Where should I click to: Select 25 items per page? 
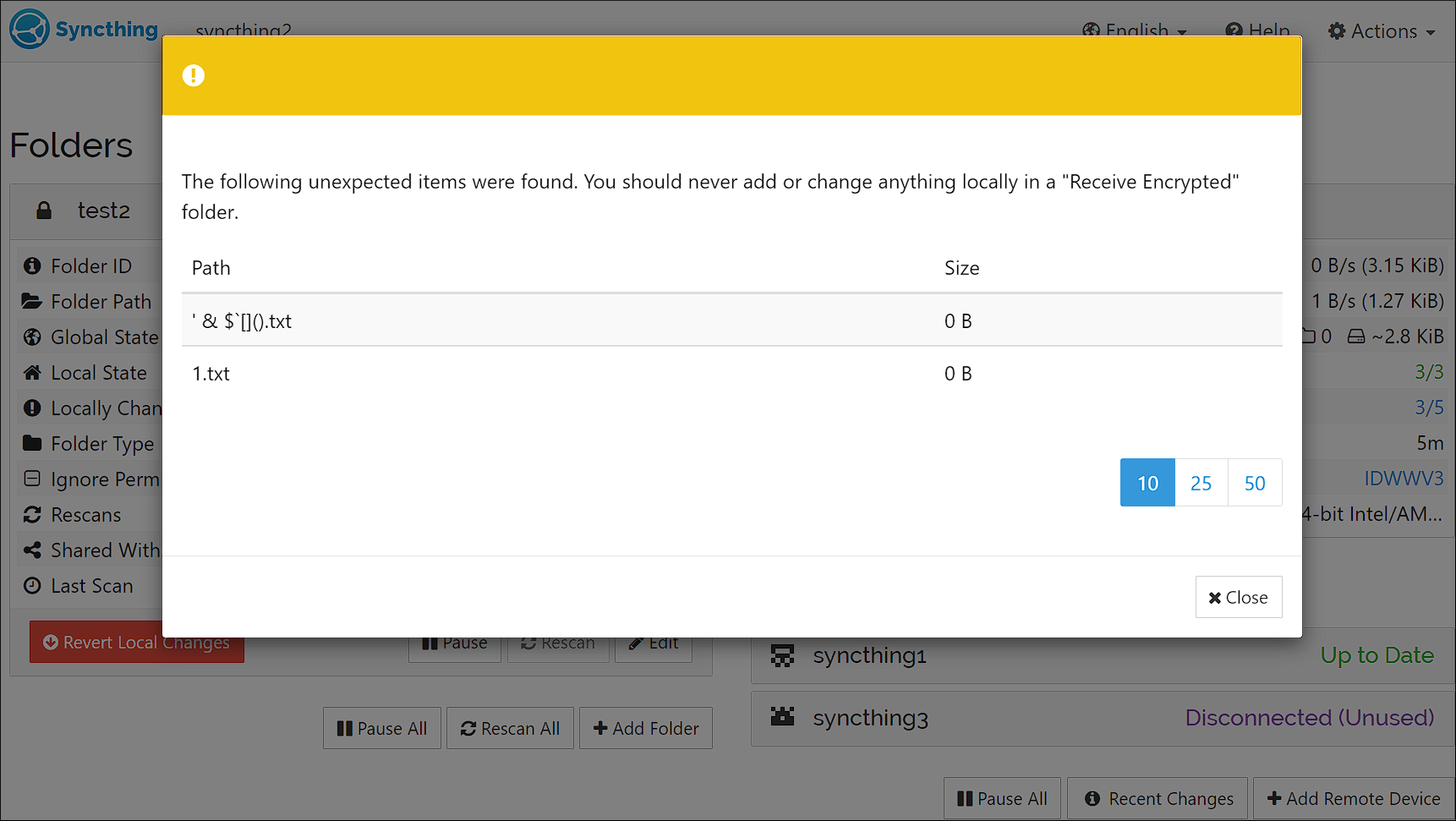click(x=1201, y=482)
